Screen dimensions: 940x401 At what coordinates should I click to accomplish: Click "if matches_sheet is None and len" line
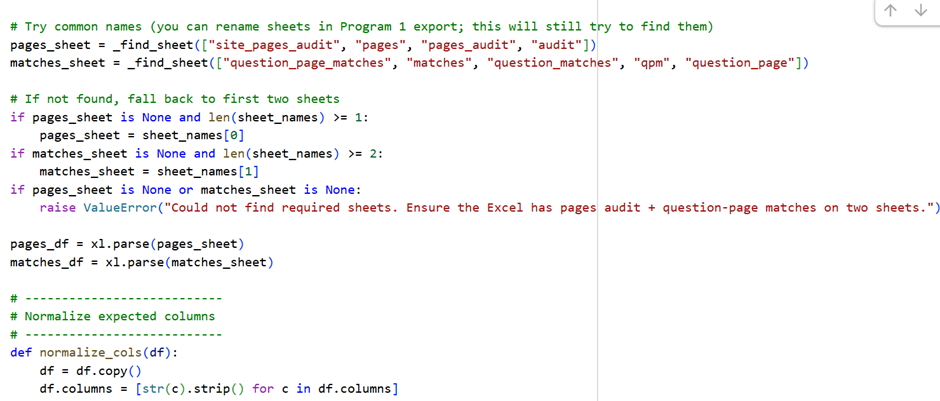[x=196, y=153]
